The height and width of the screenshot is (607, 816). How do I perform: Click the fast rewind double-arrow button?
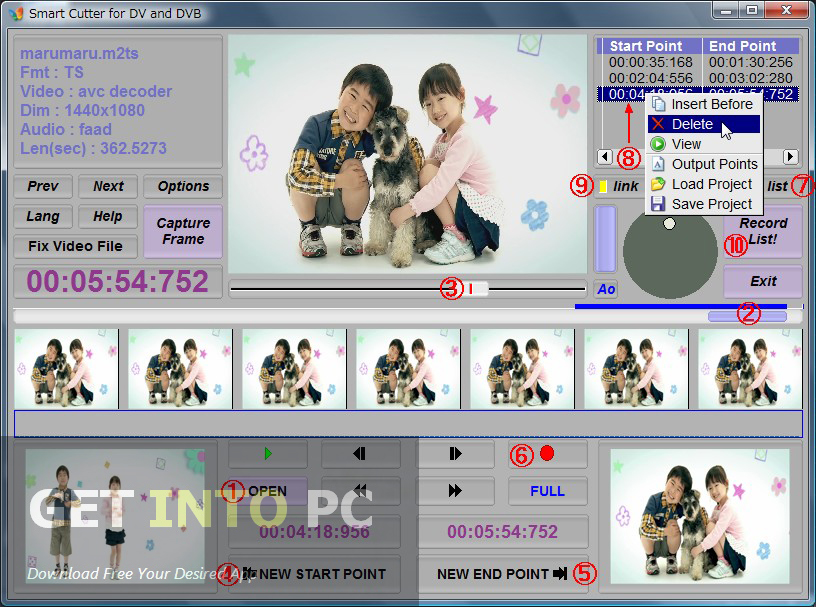click(x=360, y=490)
